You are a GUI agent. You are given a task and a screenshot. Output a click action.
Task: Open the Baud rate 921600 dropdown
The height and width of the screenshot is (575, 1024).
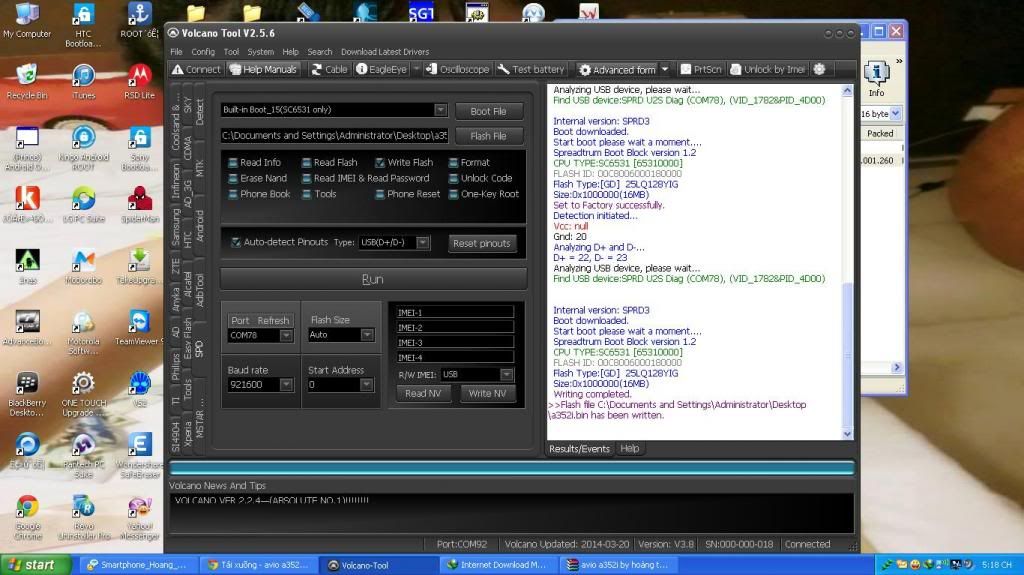click(286, 385)
